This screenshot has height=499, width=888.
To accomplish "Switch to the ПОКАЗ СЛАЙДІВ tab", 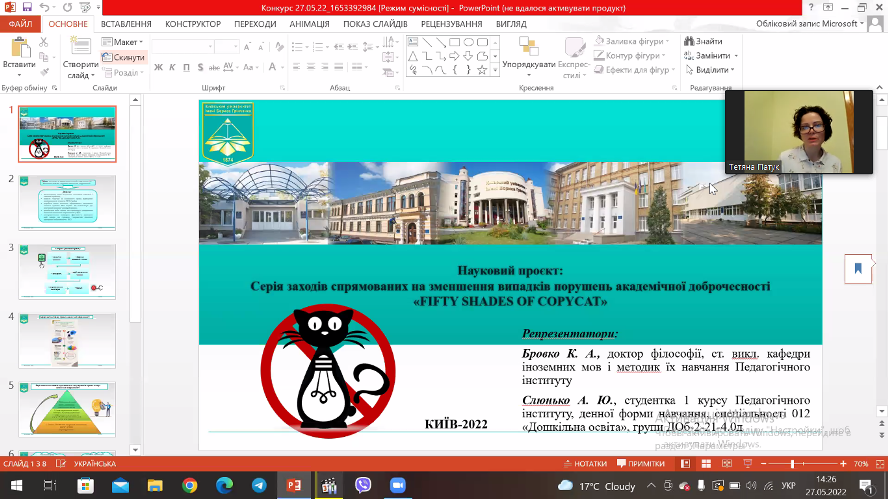I will [375, 24].
